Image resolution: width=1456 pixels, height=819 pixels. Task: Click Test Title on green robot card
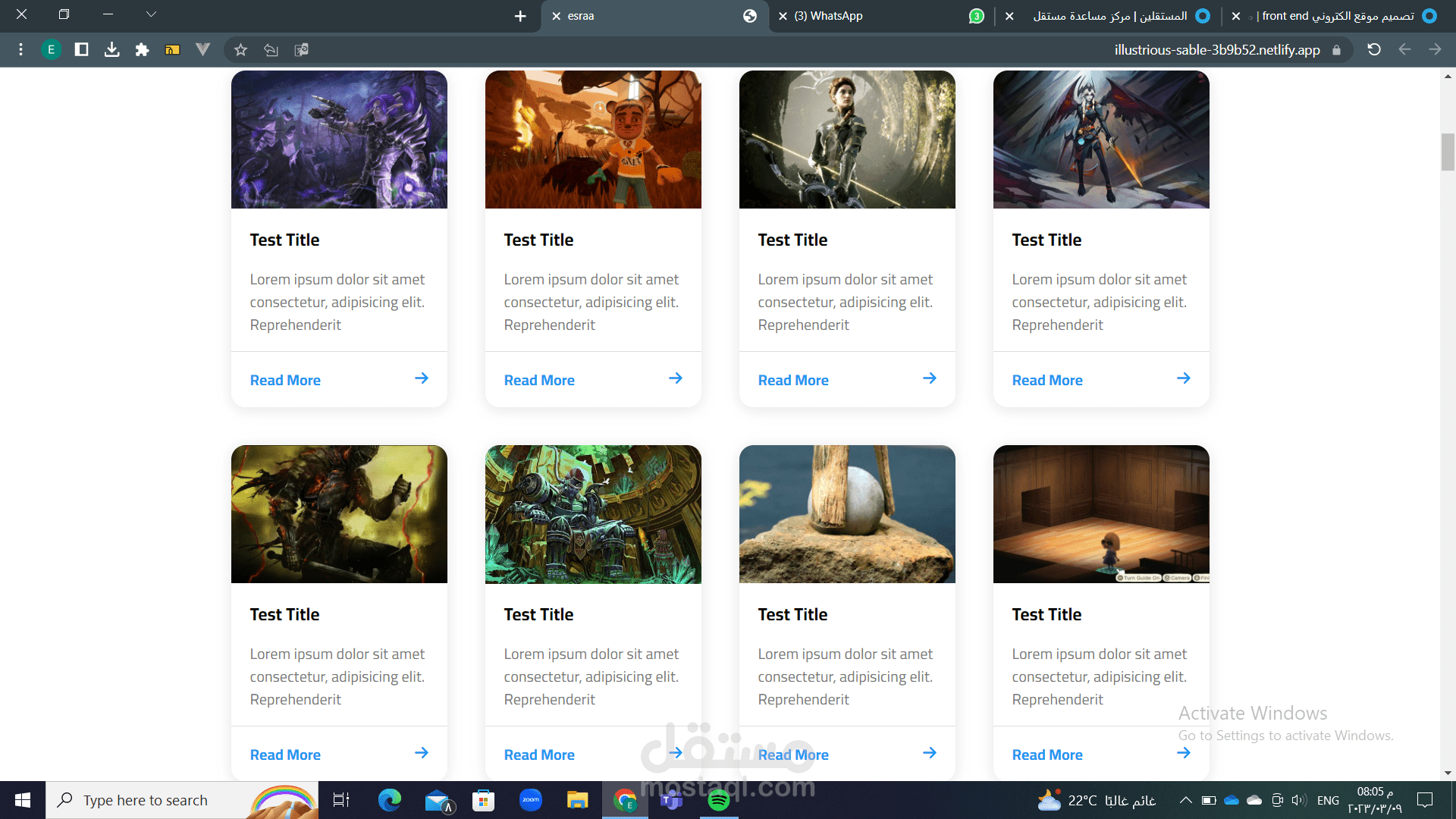pos(538,614)
